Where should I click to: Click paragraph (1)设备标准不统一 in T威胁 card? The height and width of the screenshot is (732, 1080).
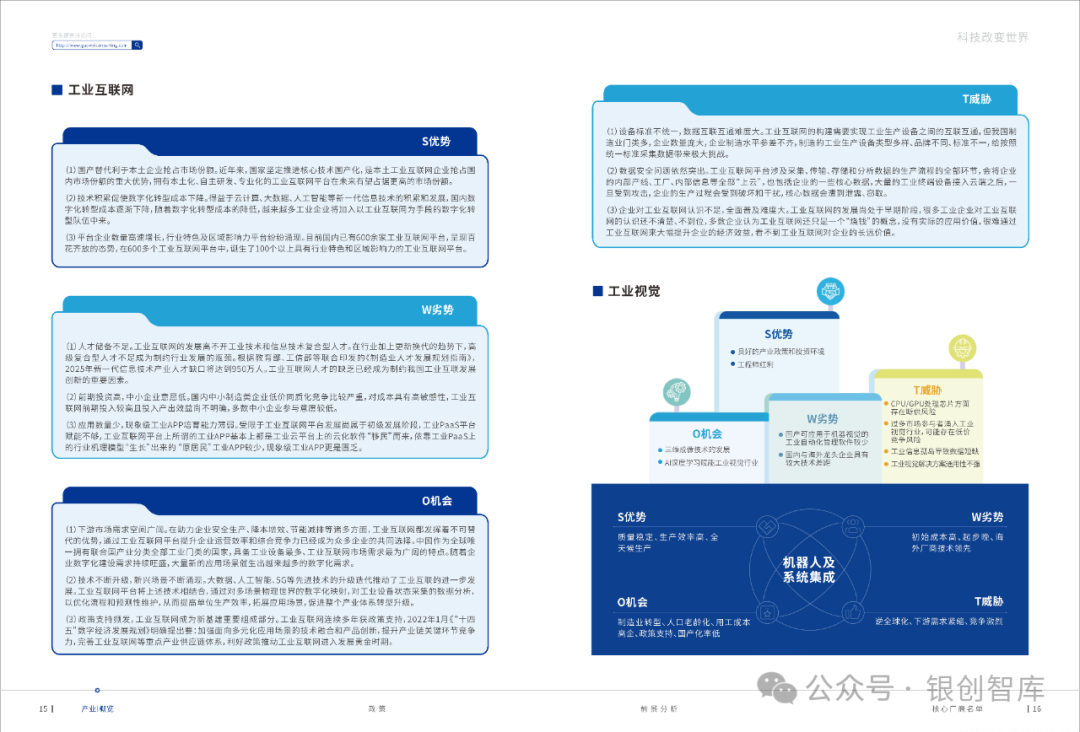click(811, 143)
